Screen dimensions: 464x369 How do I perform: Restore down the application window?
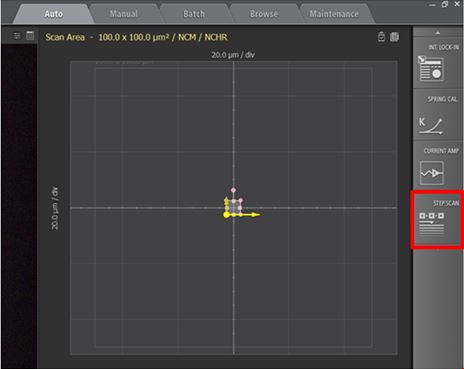point(444,4)
